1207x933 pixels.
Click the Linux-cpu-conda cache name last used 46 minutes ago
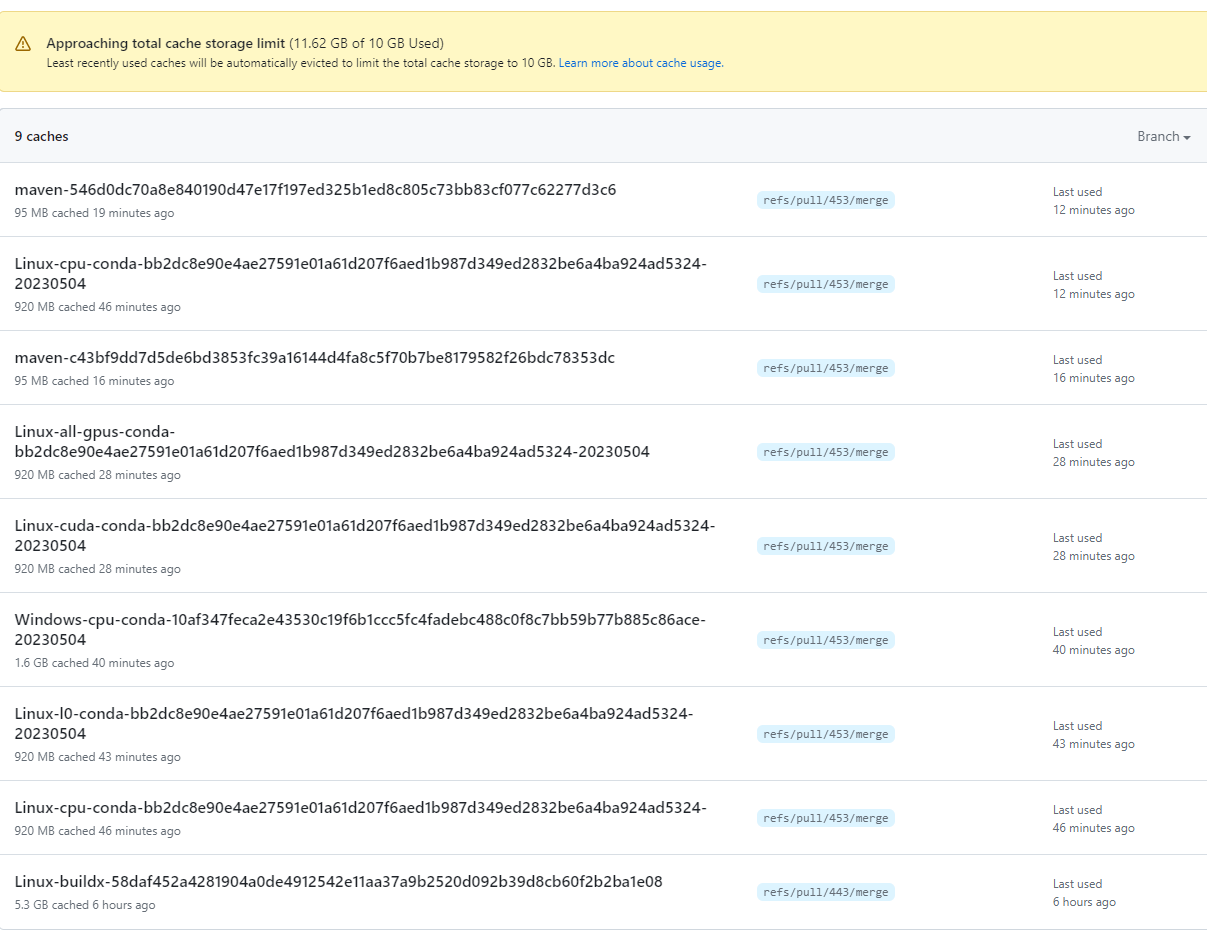361,808
